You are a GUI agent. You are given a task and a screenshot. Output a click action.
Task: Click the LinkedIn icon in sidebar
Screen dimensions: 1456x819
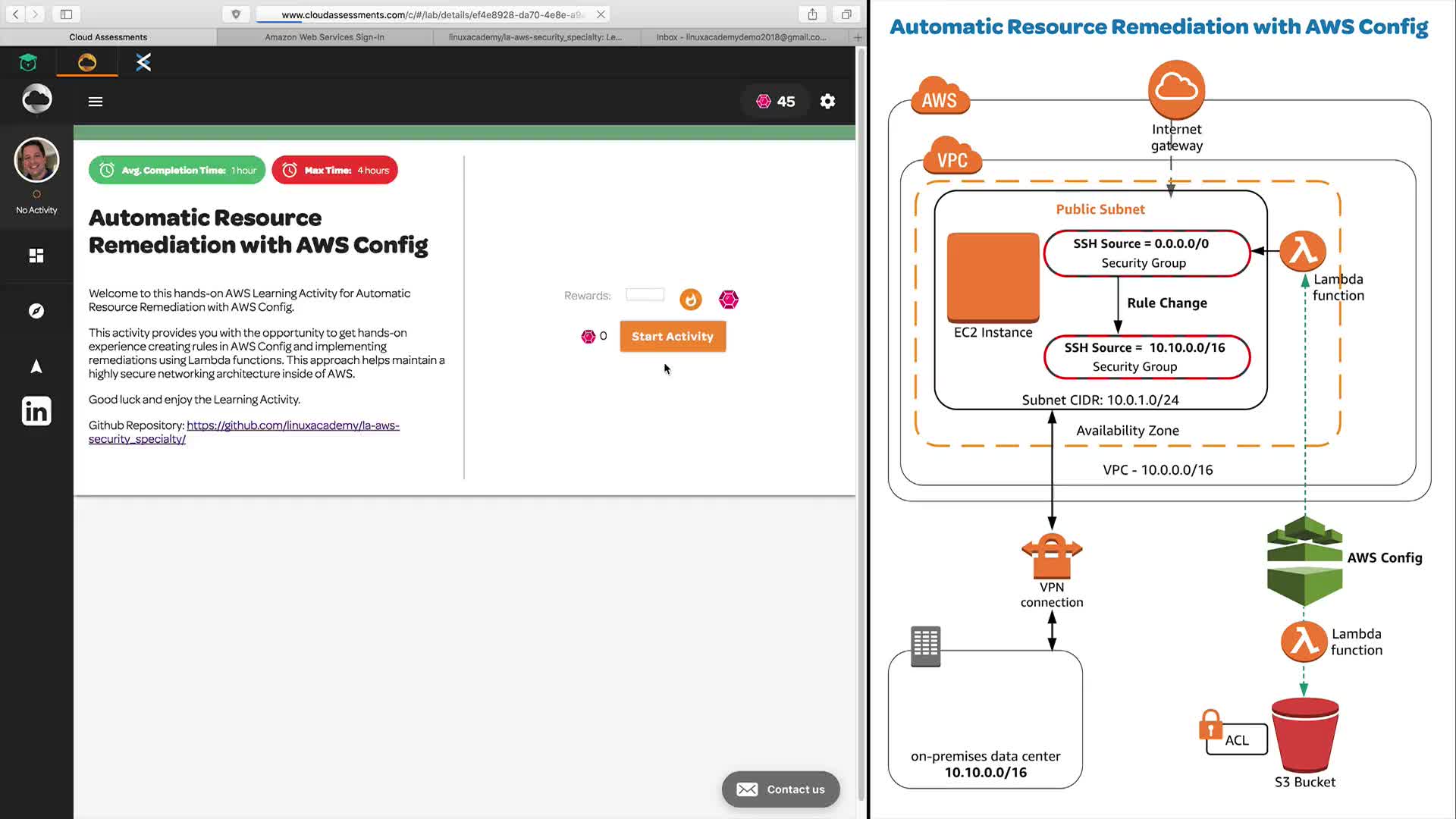[36, 411]
